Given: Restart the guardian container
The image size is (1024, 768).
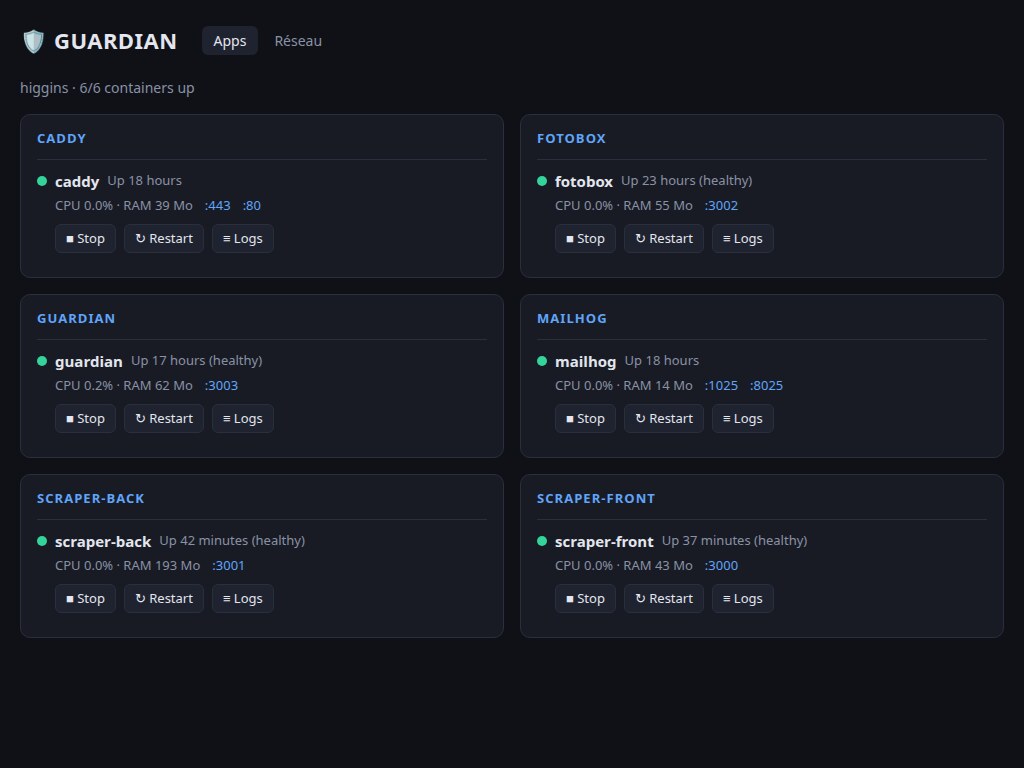Looking at the screenshot, I should pos(164,419).
